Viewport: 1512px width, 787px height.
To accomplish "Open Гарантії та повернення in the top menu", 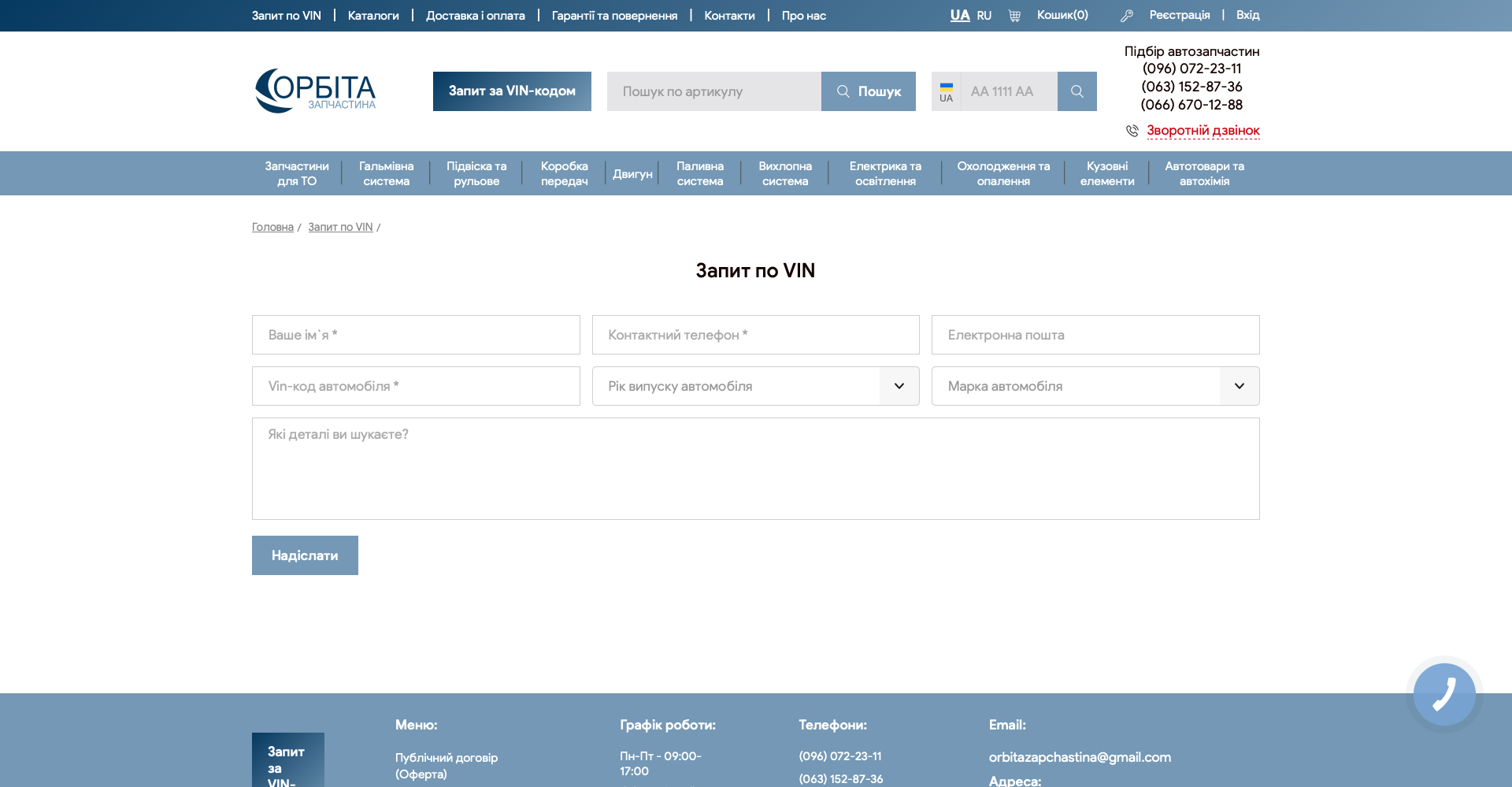I will click(x=614, y=16).
